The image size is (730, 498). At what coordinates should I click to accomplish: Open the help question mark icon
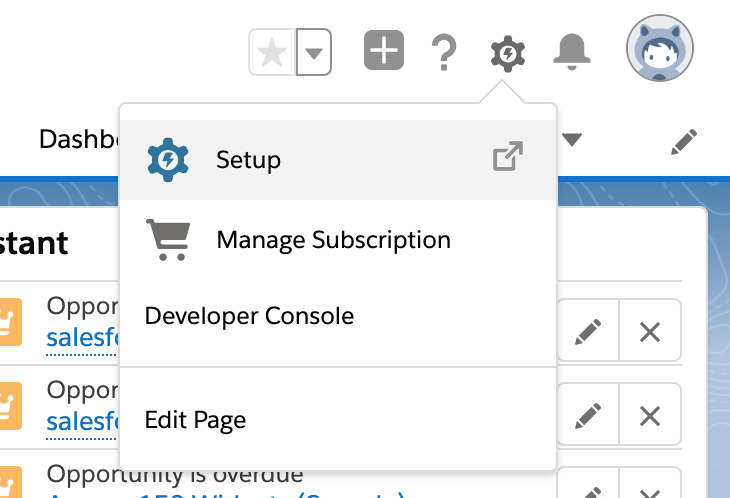point(444,53)
